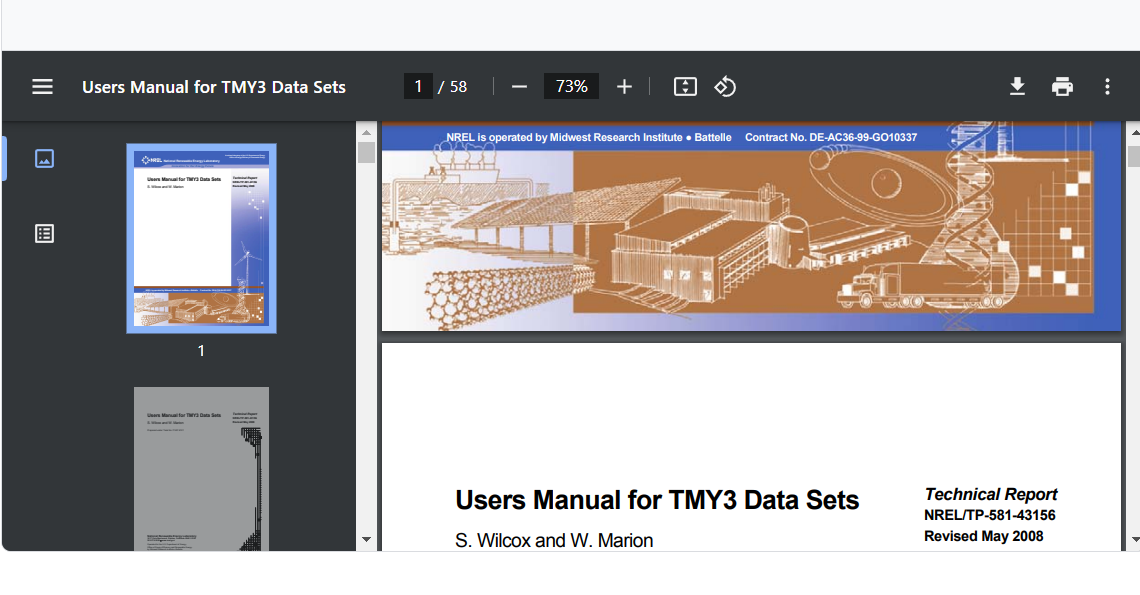The image size is (1140, 595).
Task: Toggle the sidebar with the hamburger menu icon
Action: (x=42, y=87)
